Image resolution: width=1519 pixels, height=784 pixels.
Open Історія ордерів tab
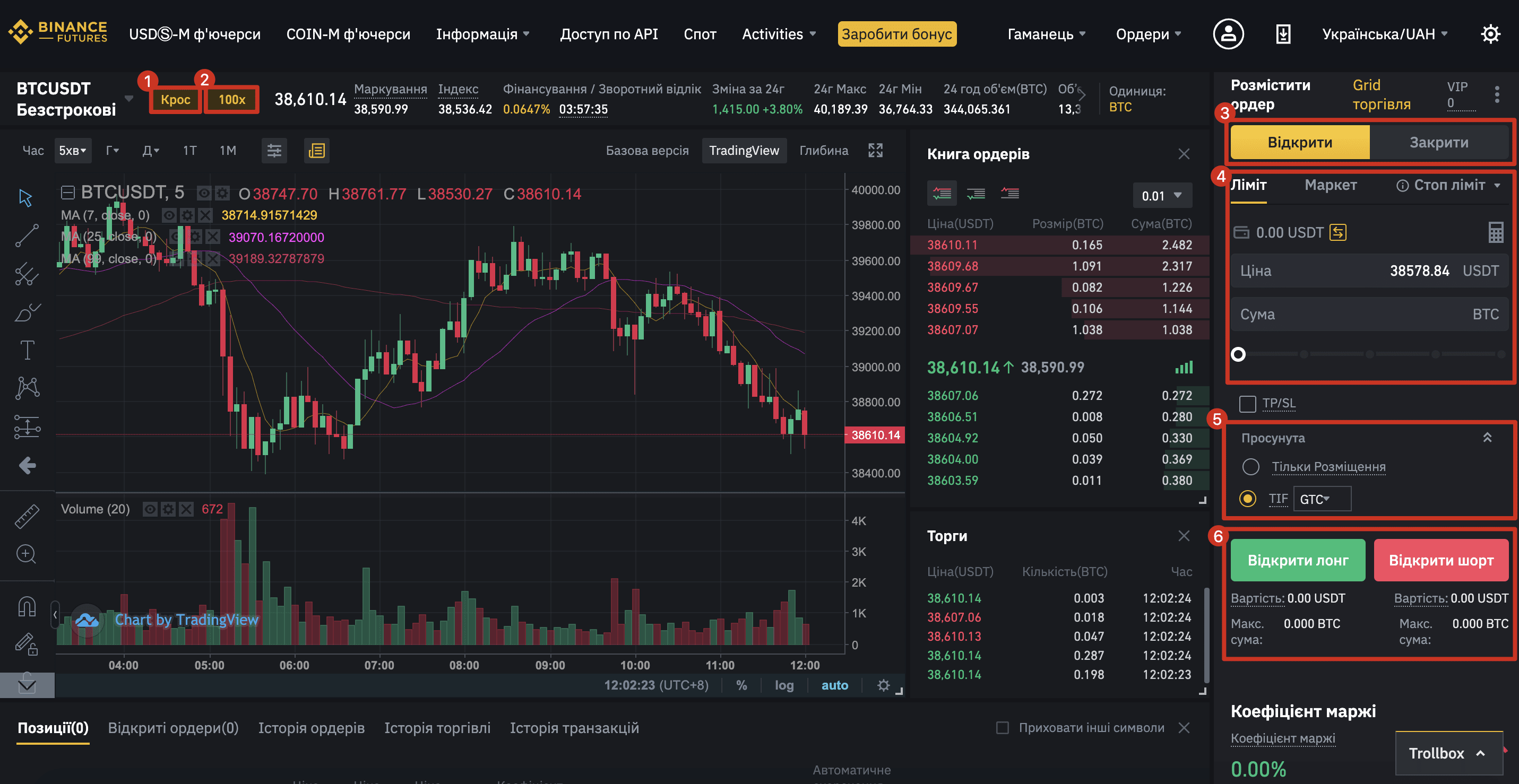312,728
